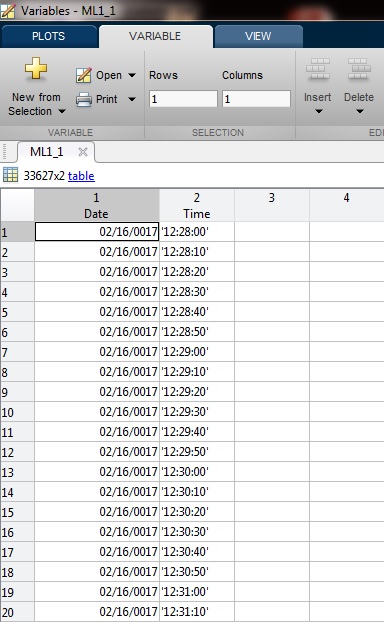Click the New from Selection plus icon

pyautogui.click(x=36, y=68)
